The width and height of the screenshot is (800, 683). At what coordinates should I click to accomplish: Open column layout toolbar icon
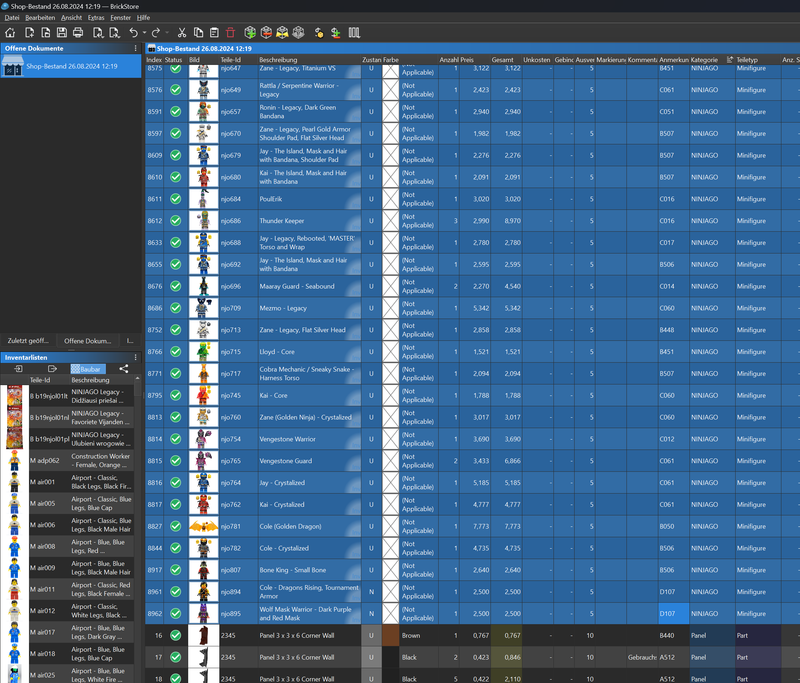coord(355,33)
